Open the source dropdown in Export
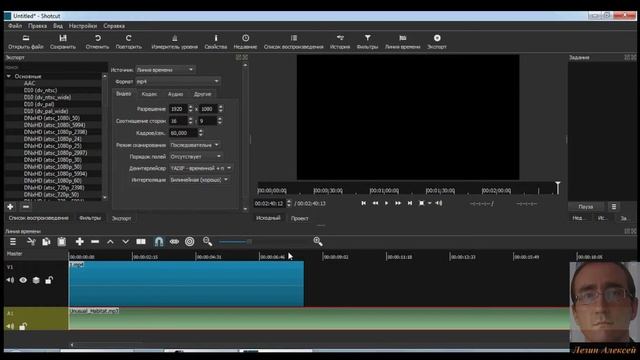Screen dimensions: 640x360 (165, 70)
